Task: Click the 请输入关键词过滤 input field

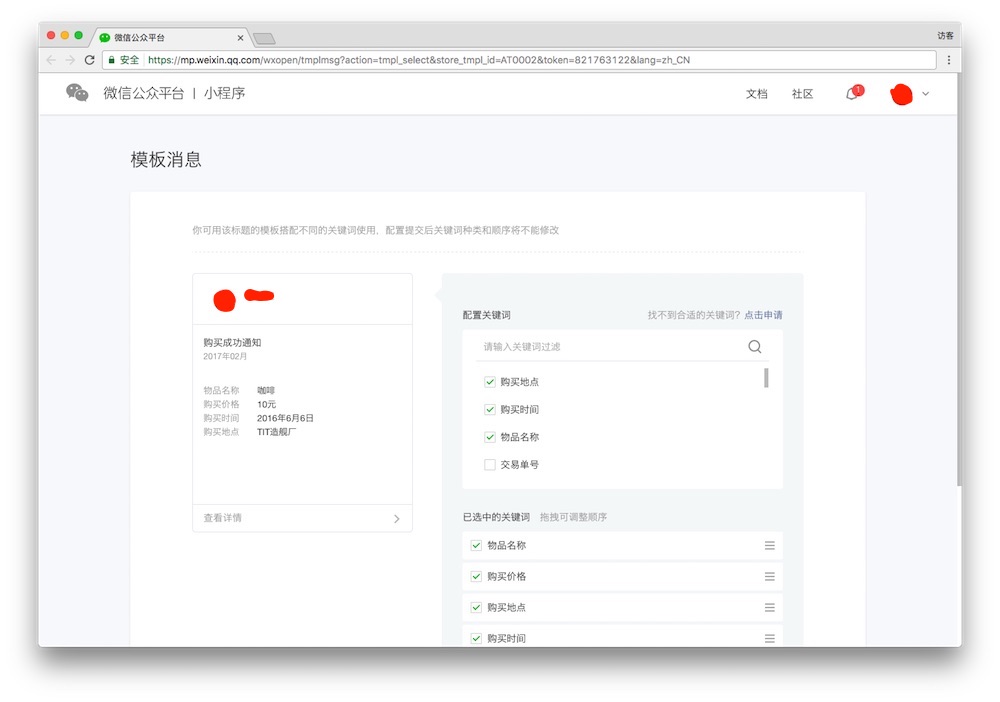Action: pos(610,347)
